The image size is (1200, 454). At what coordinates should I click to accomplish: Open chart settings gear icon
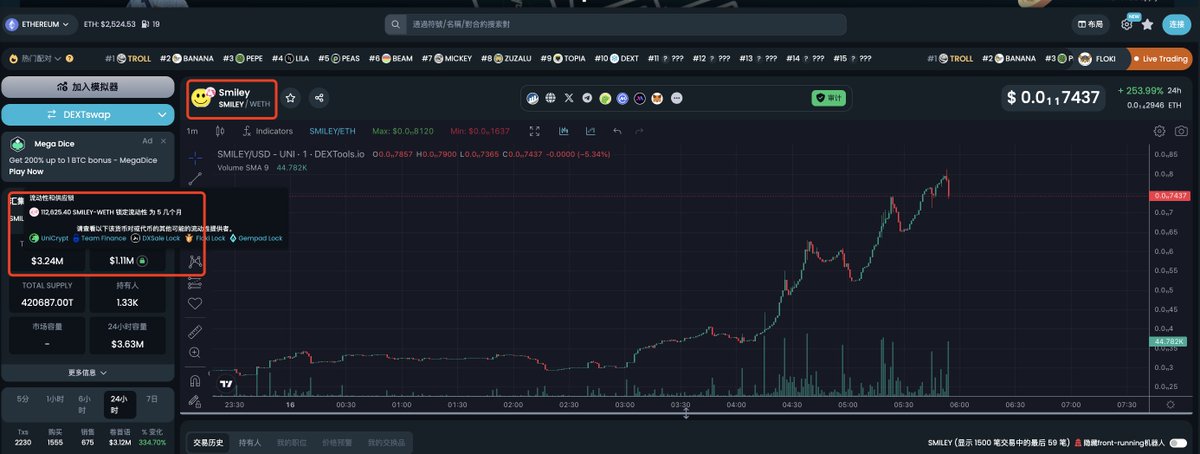tap(1160, 131)
